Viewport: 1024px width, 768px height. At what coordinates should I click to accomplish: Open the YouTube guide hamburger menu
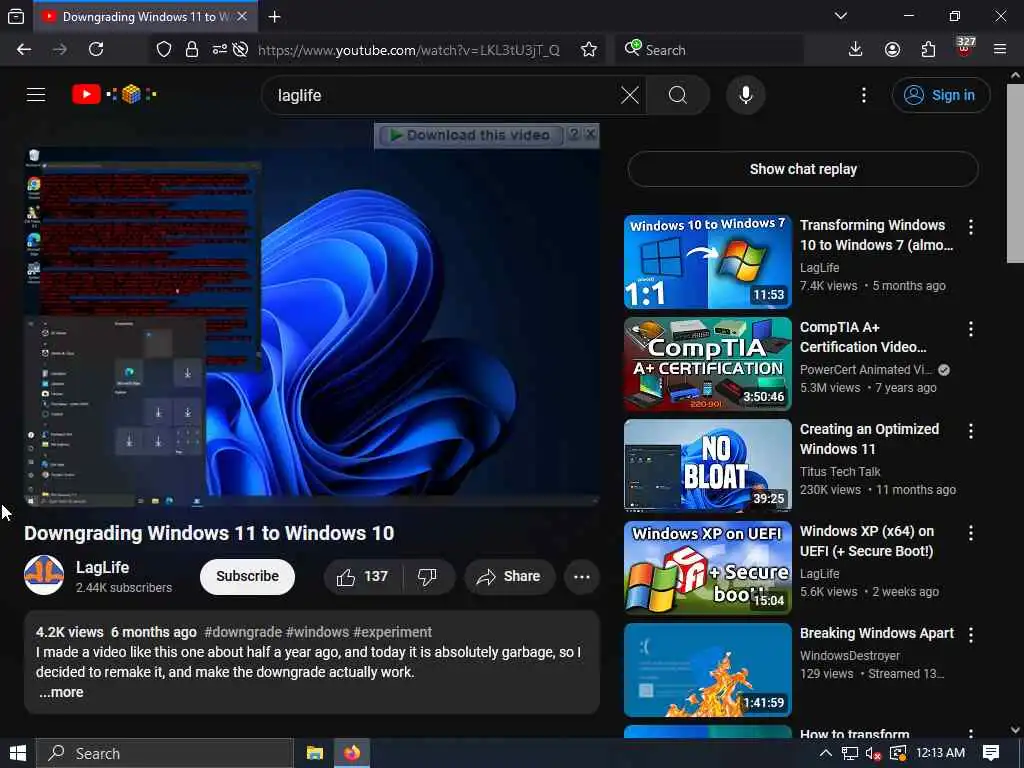point(36,95)
